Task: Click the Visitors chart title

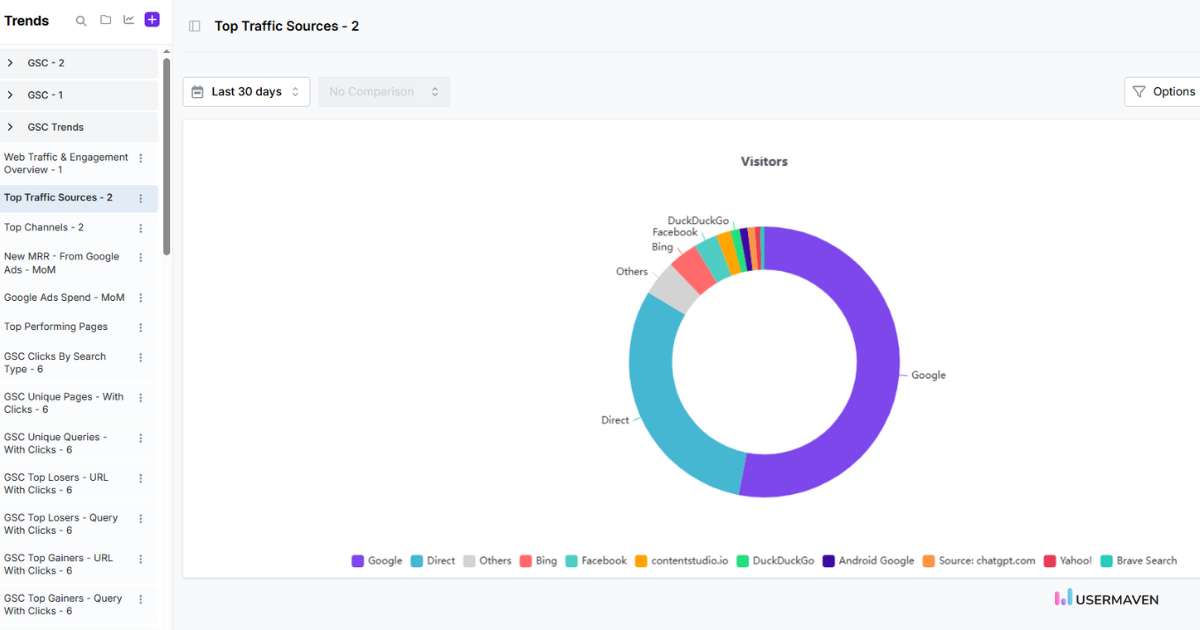Action: click(x=764, y=161)
